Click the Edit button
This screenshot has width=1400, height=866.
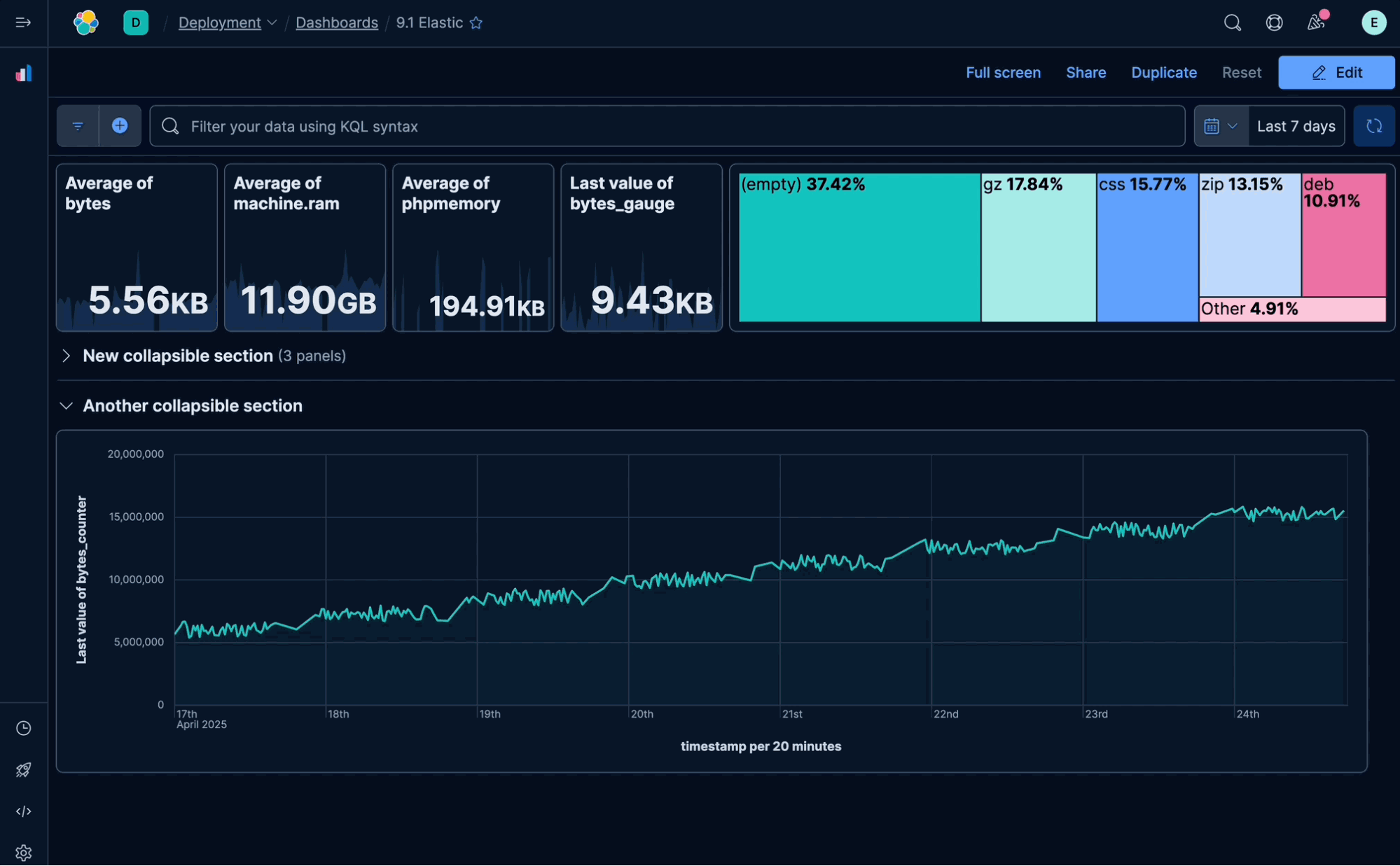1336,72
